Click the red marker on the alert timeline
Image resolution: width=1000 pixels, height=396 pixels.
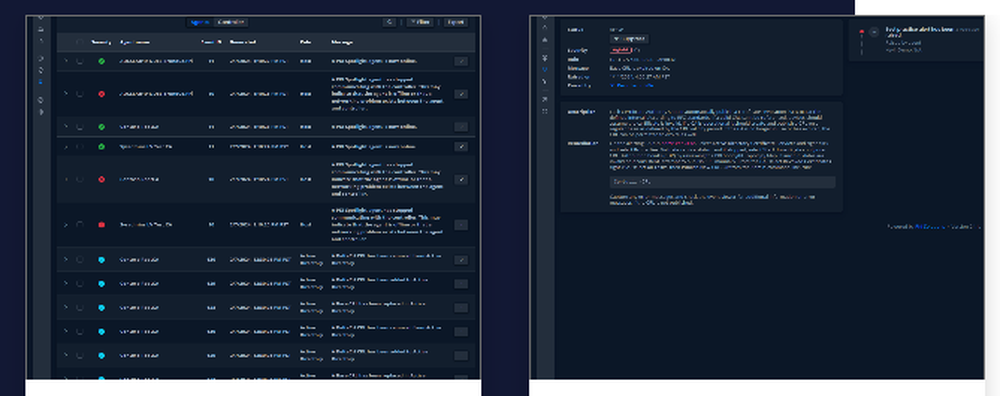tap(862, 31)
